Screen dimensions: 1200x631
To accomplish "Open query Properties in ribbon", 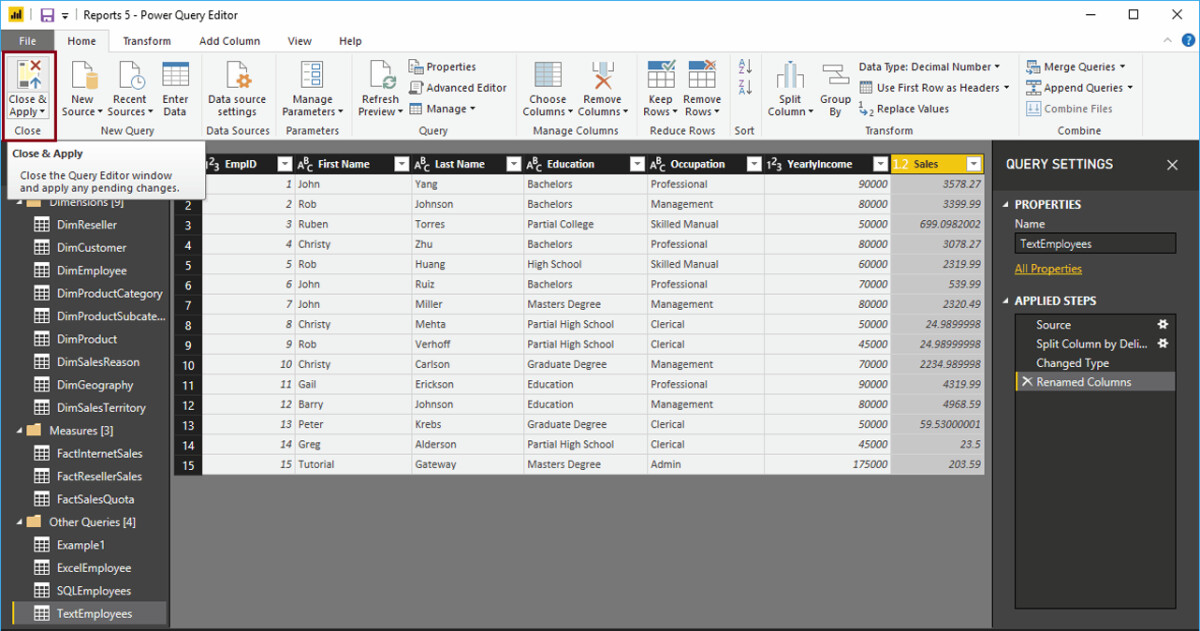I will [442, 67].
